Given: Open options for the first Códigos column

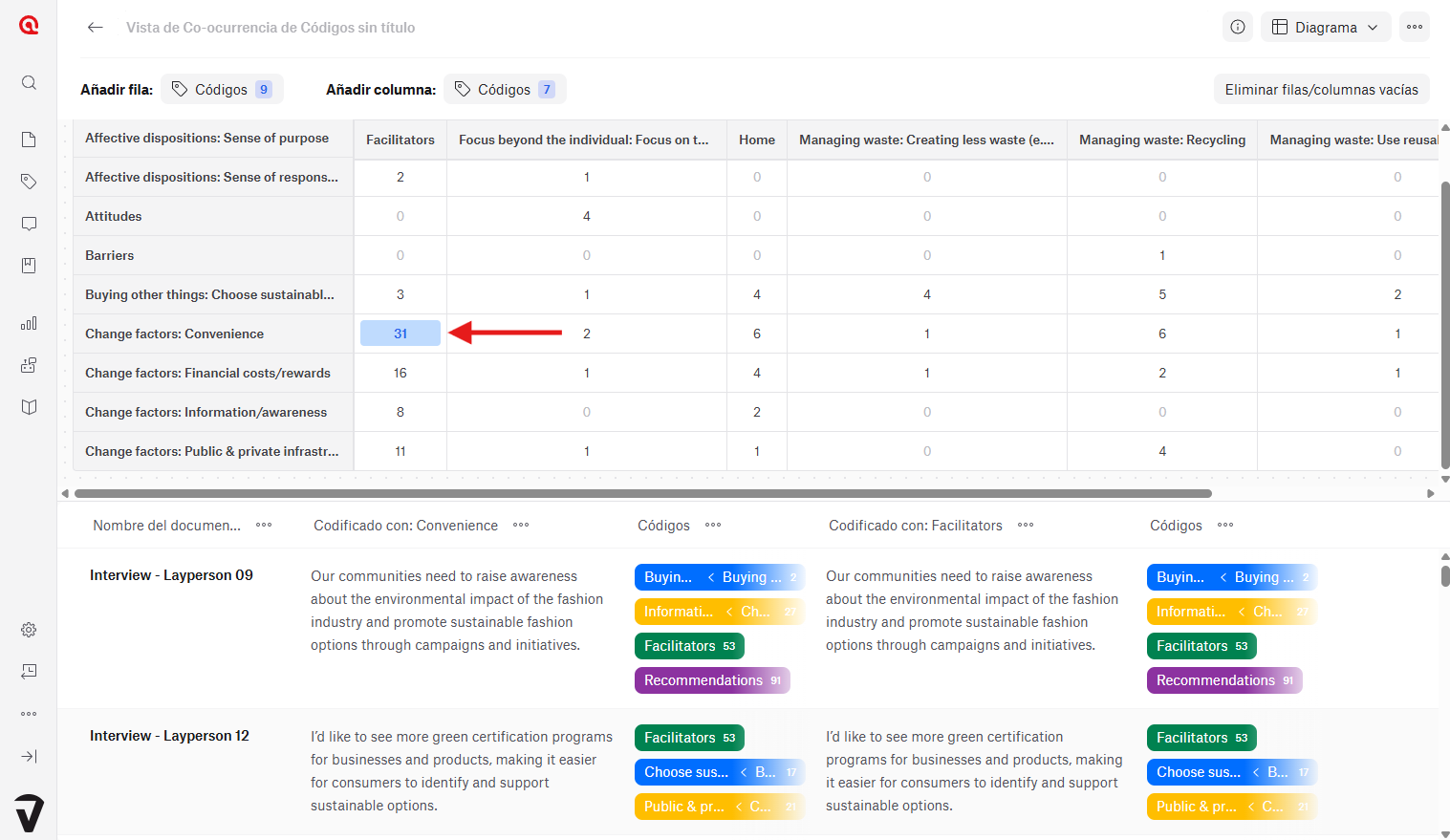Looking at the screenshot, I should [x=713, y=525].
